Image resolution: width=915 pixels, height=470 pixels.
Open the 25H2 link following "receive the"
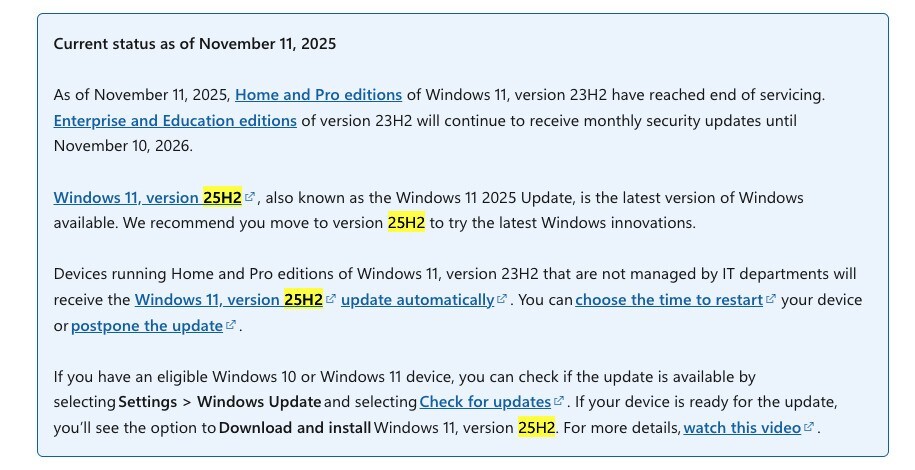point(228,300)
